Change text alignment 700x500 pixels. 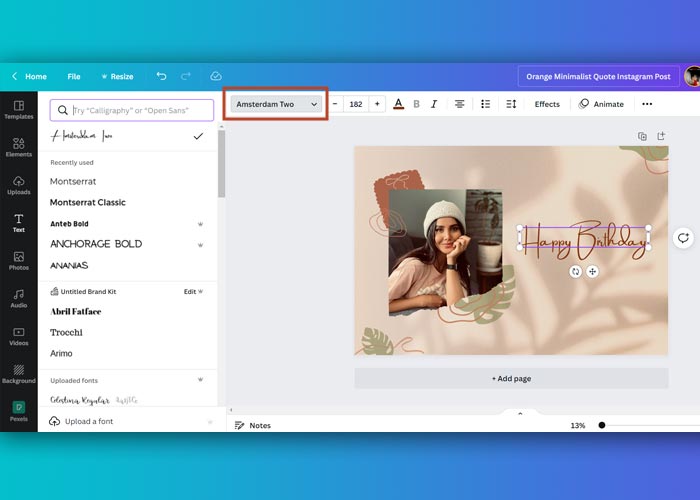(459, 104)
